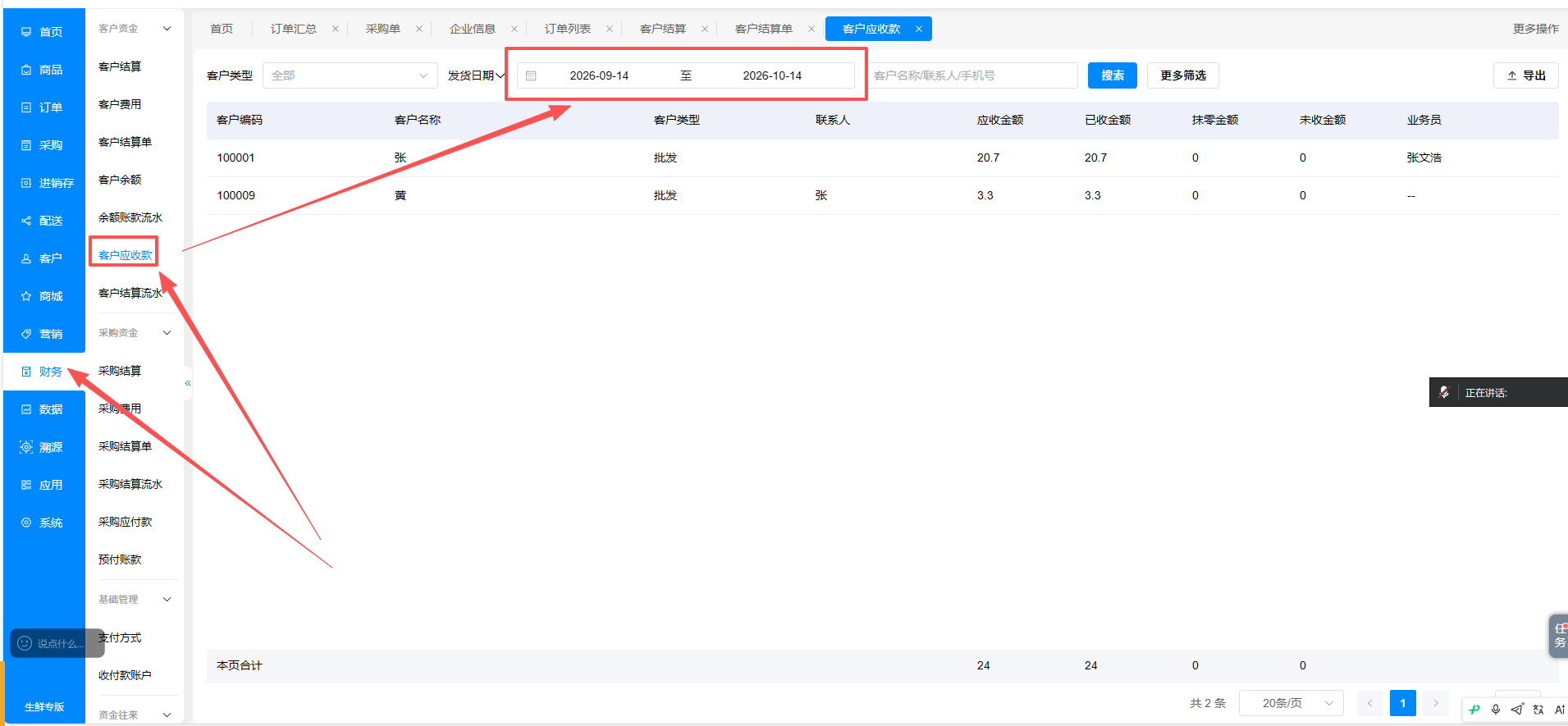Open the 数据 data chart icon

(x=26, y=409)
